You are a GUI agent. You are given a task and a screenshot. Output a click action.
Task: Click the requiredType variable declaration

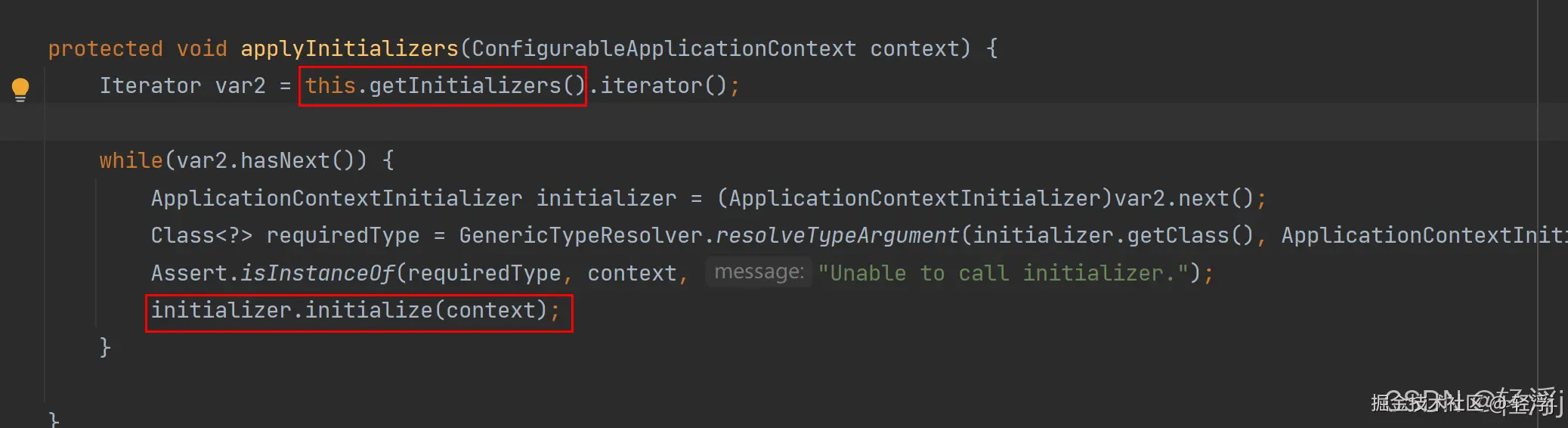click(x=342, y=235)
